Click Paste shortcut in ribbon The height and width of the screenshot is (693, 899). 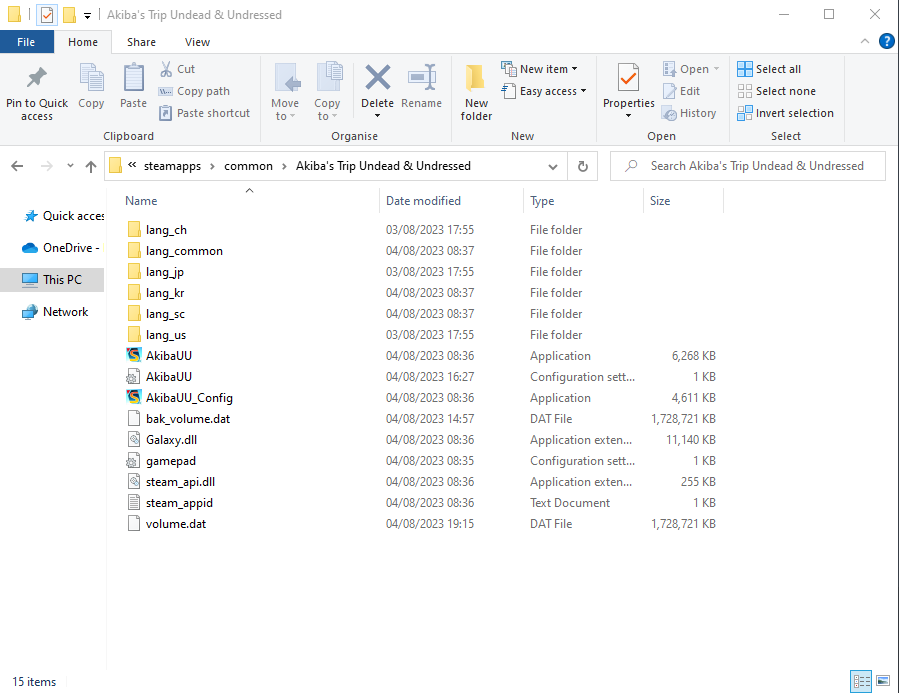205,113
